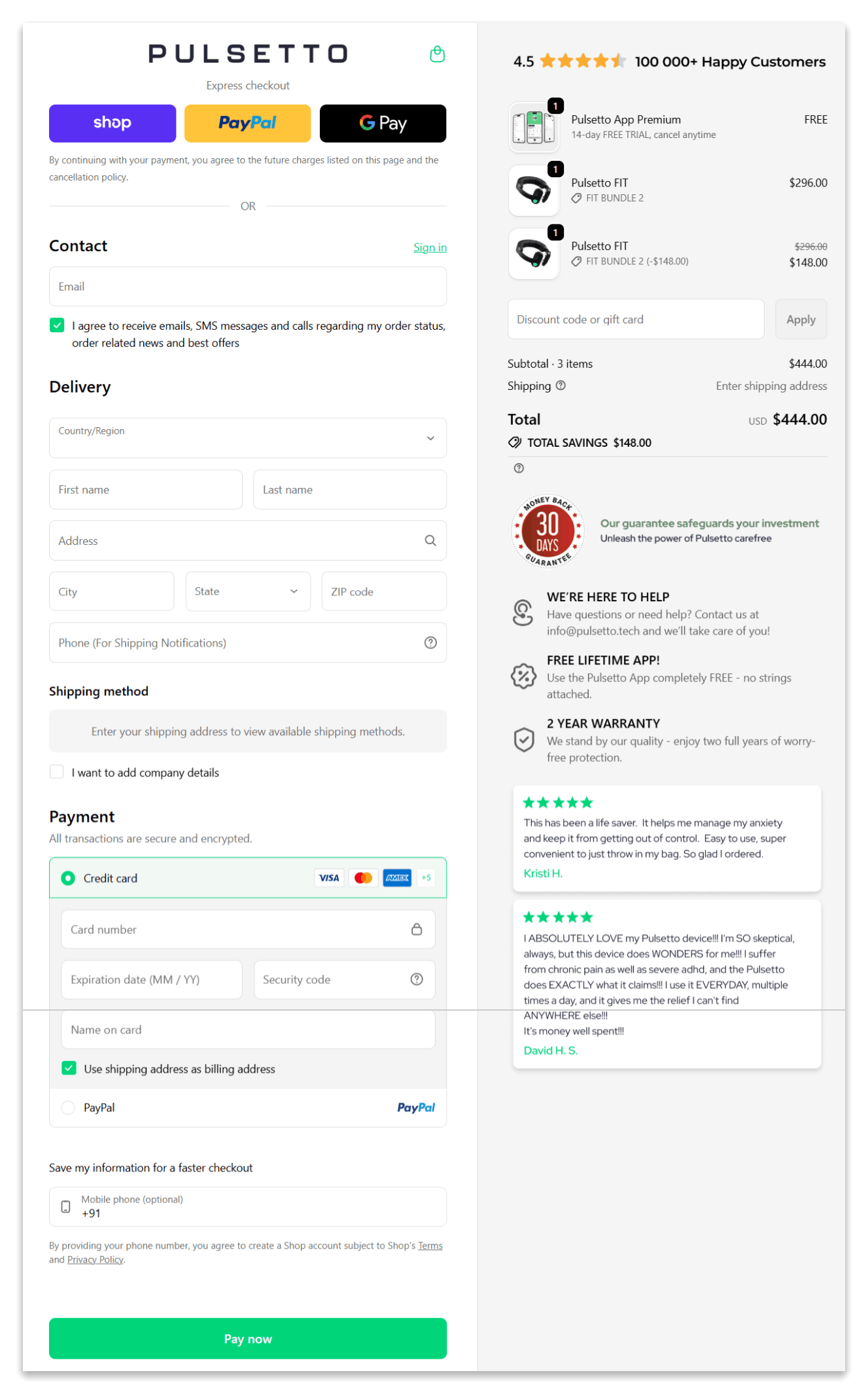The width and height of the screenshot is (868, 1394).
Task: Click the +5 more cards badge
Action: (x=426, y=877)
